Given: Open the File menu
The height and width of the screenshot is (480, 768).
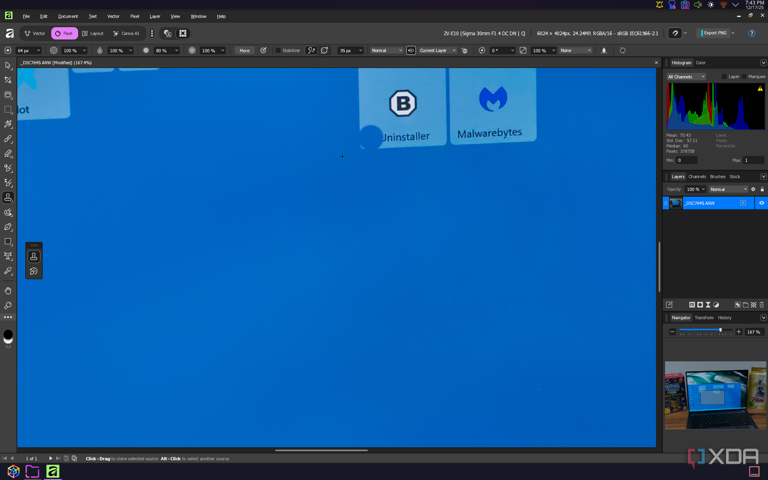Looking at the screenshot, I should (26, 16).
